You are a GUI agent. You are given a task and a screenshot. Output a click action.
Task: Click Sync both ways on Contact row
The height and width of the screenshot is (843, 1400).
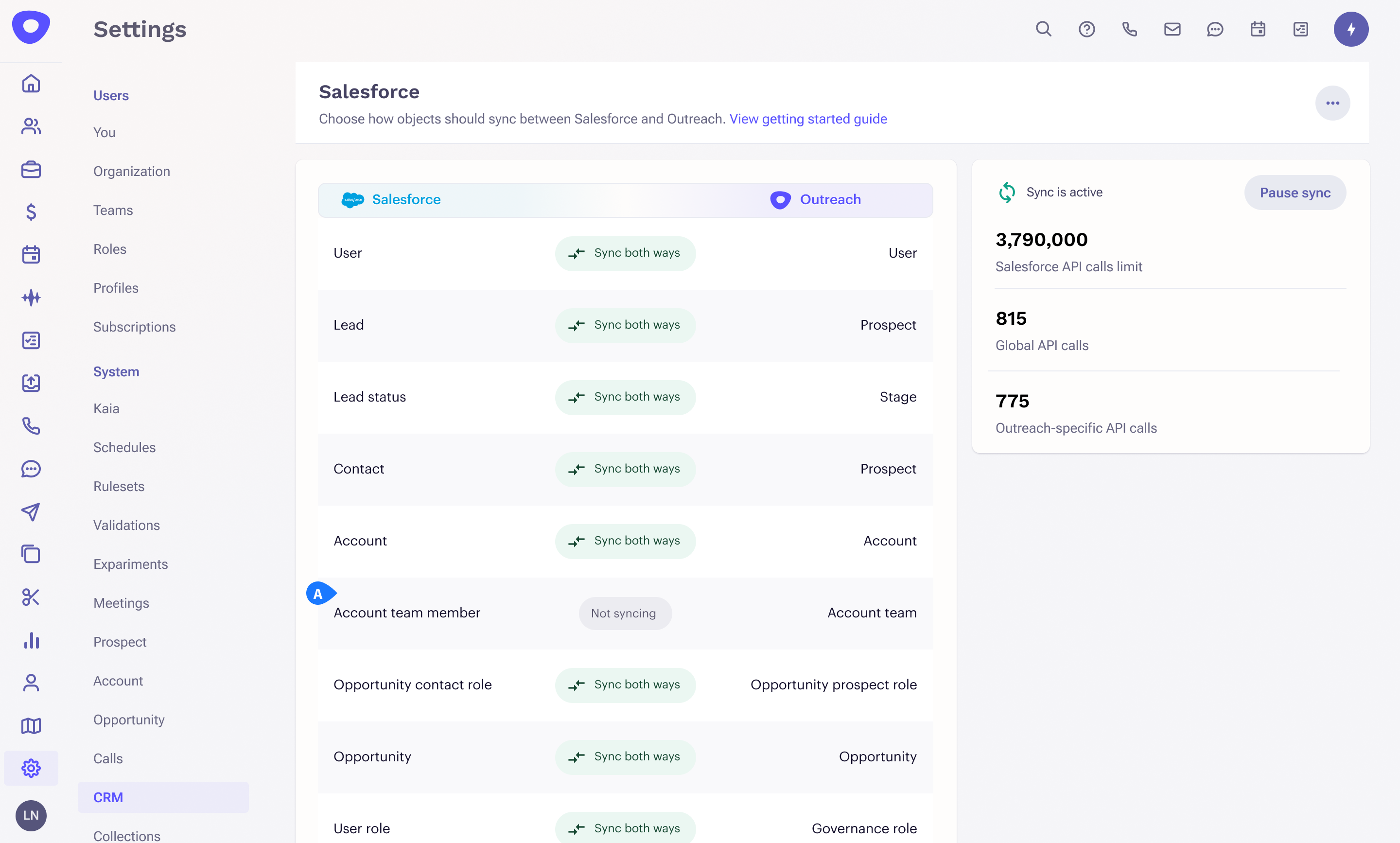tap(625, 469)
